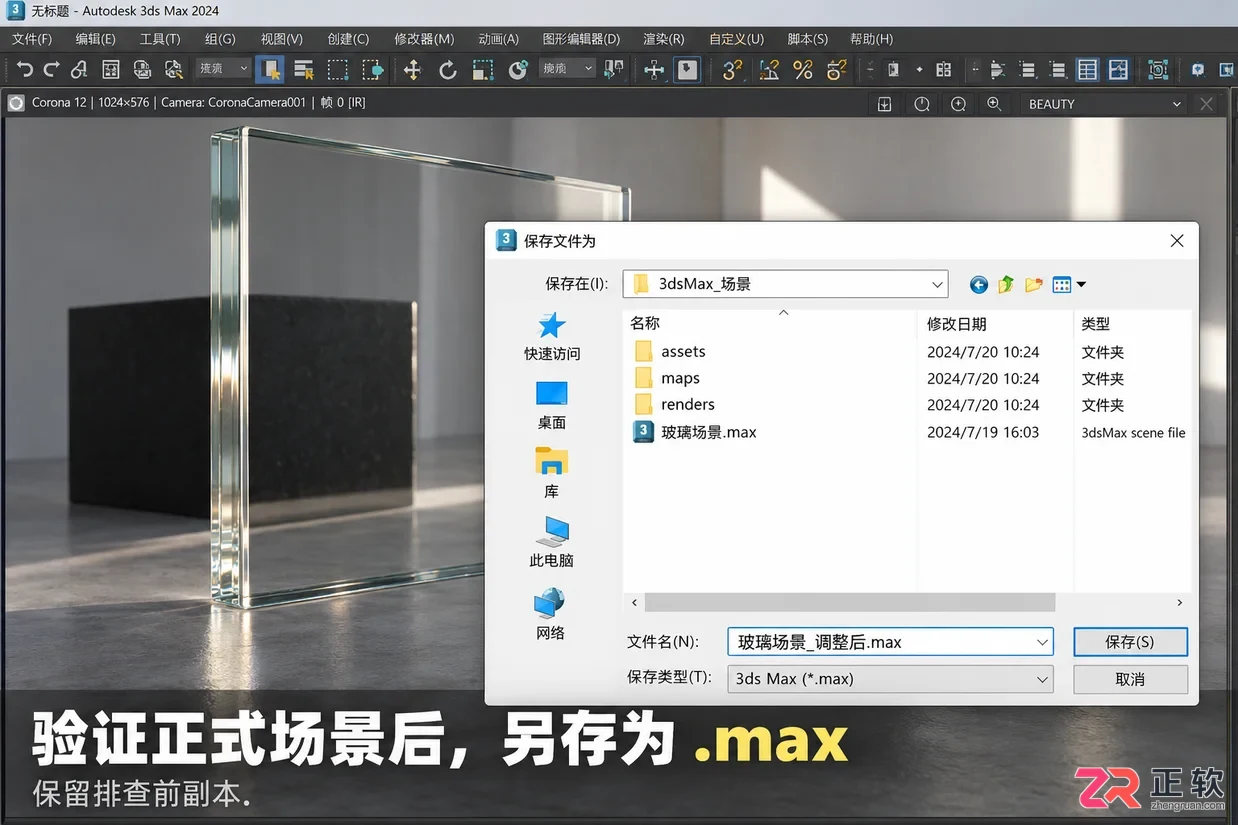Close the 保存文件为 dialog

point(1177,241)
